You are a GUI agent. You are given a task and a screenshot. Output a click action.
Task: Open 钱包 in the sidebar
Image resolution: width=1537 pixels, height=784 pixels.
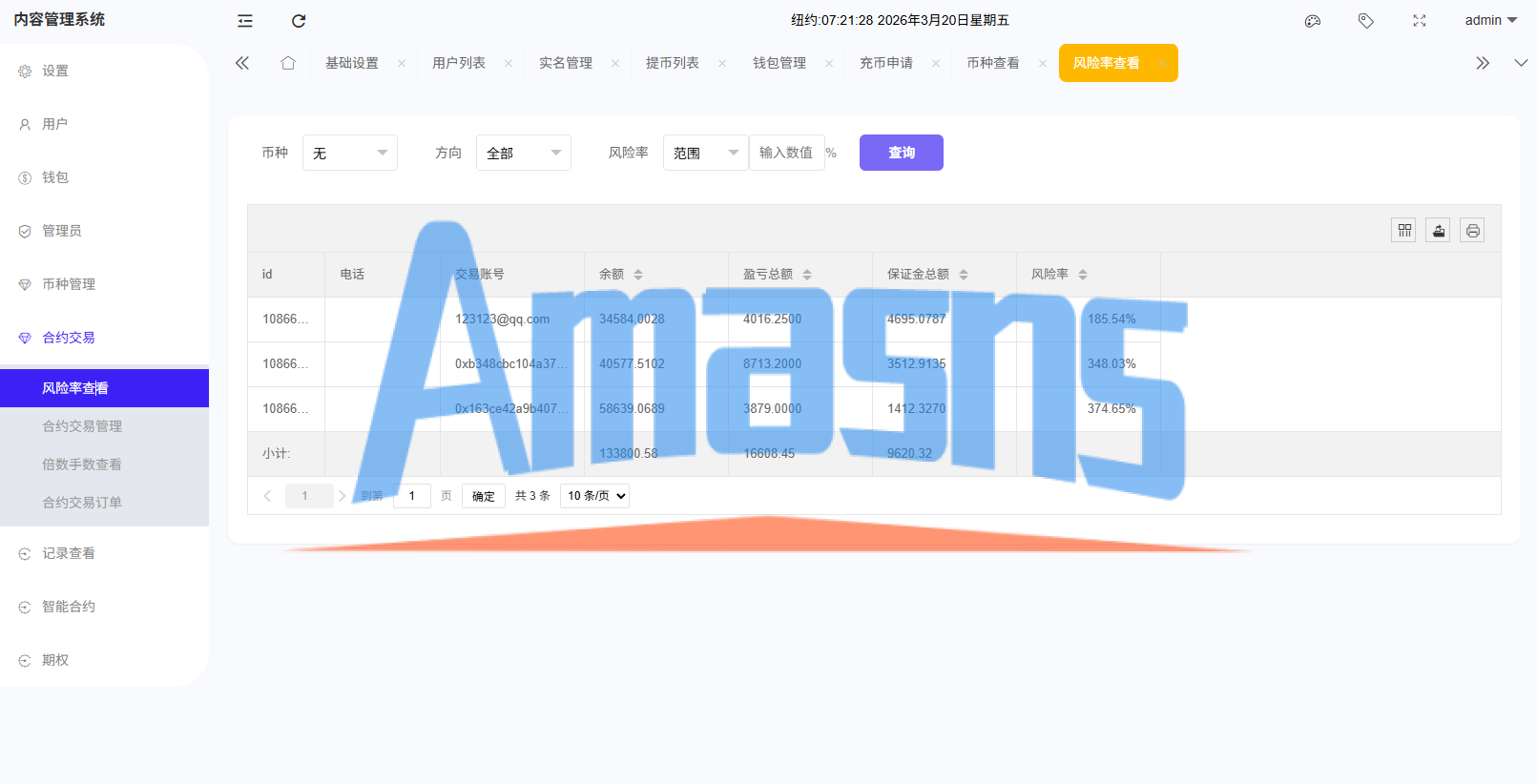(104, 177)
